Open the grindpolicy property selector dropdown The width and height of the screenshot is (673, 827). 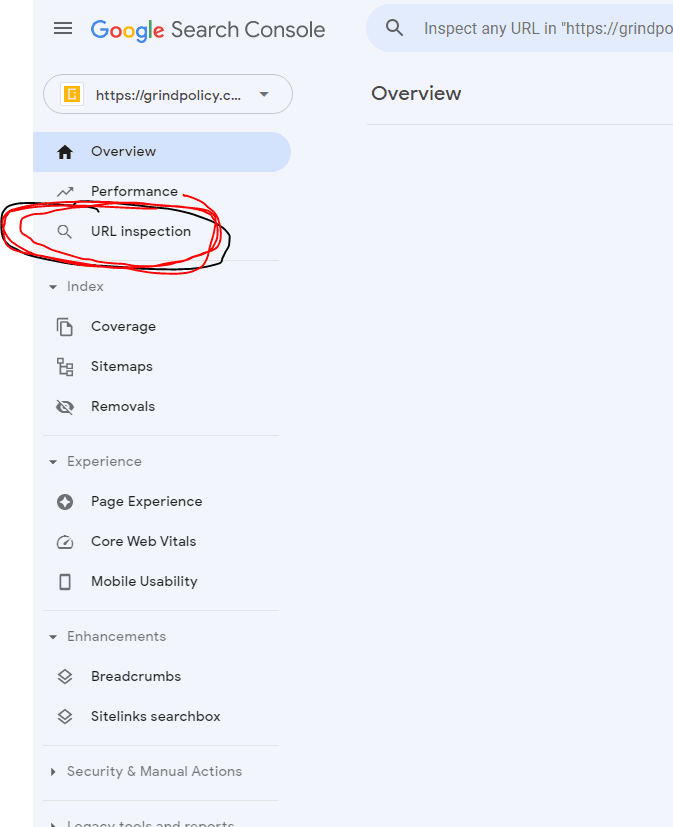coord(168,94)
